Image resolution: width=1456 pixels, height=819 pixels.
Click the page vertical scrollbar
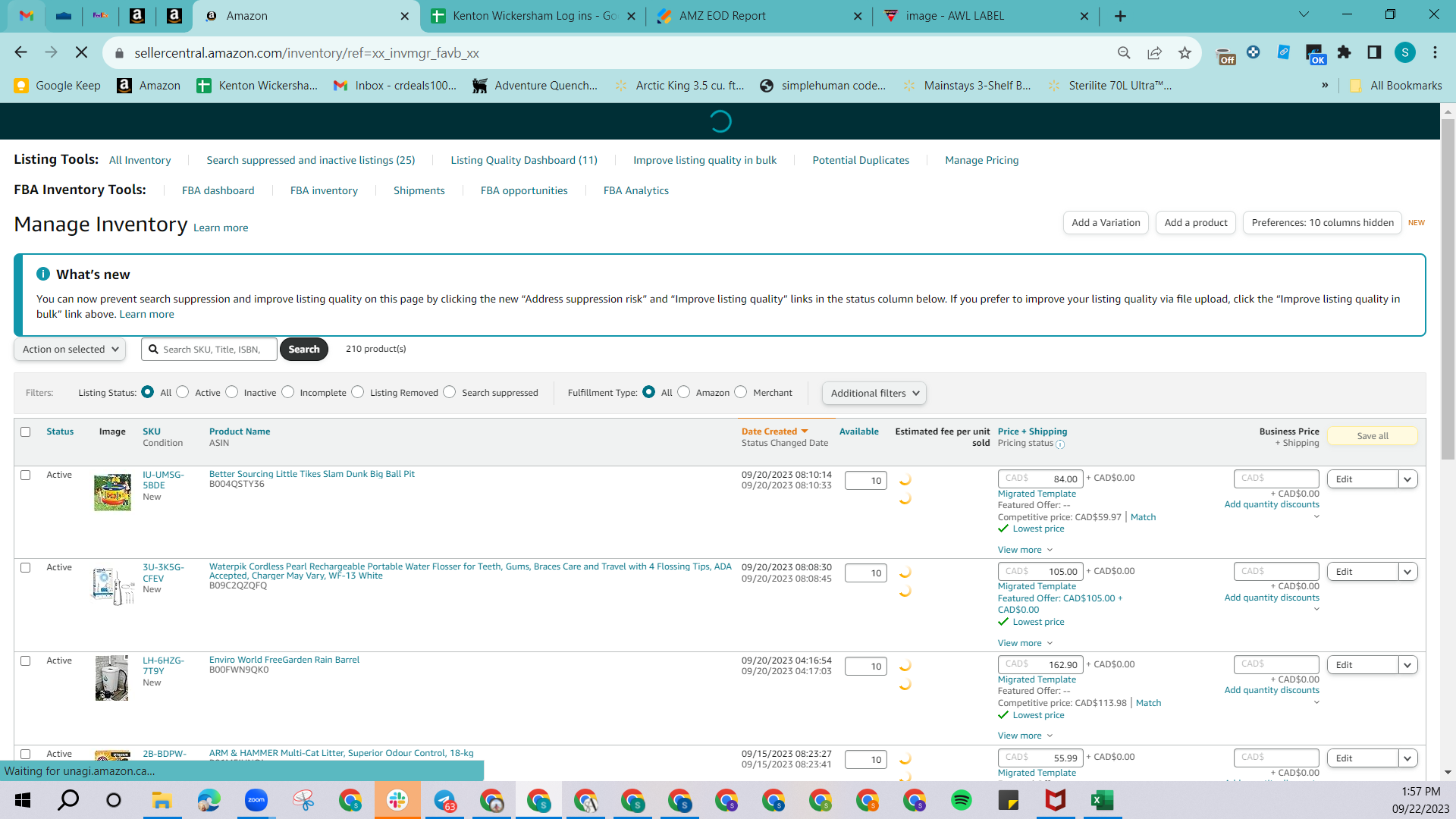point(1448,288)
